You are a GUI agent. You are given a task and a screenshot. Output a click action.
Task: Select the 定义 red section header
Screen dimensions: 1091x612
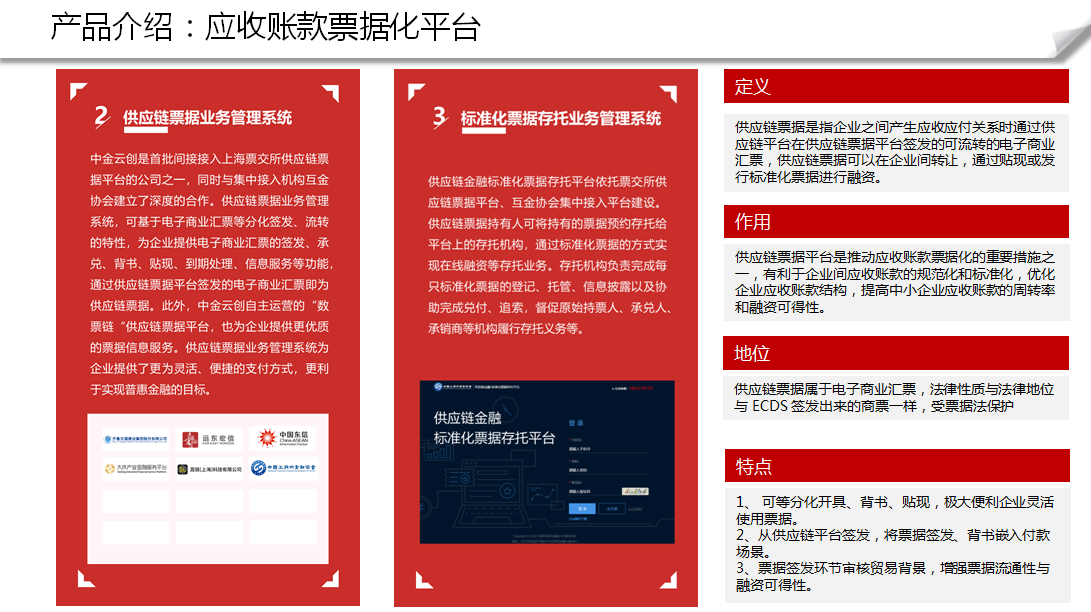point(896,86)
